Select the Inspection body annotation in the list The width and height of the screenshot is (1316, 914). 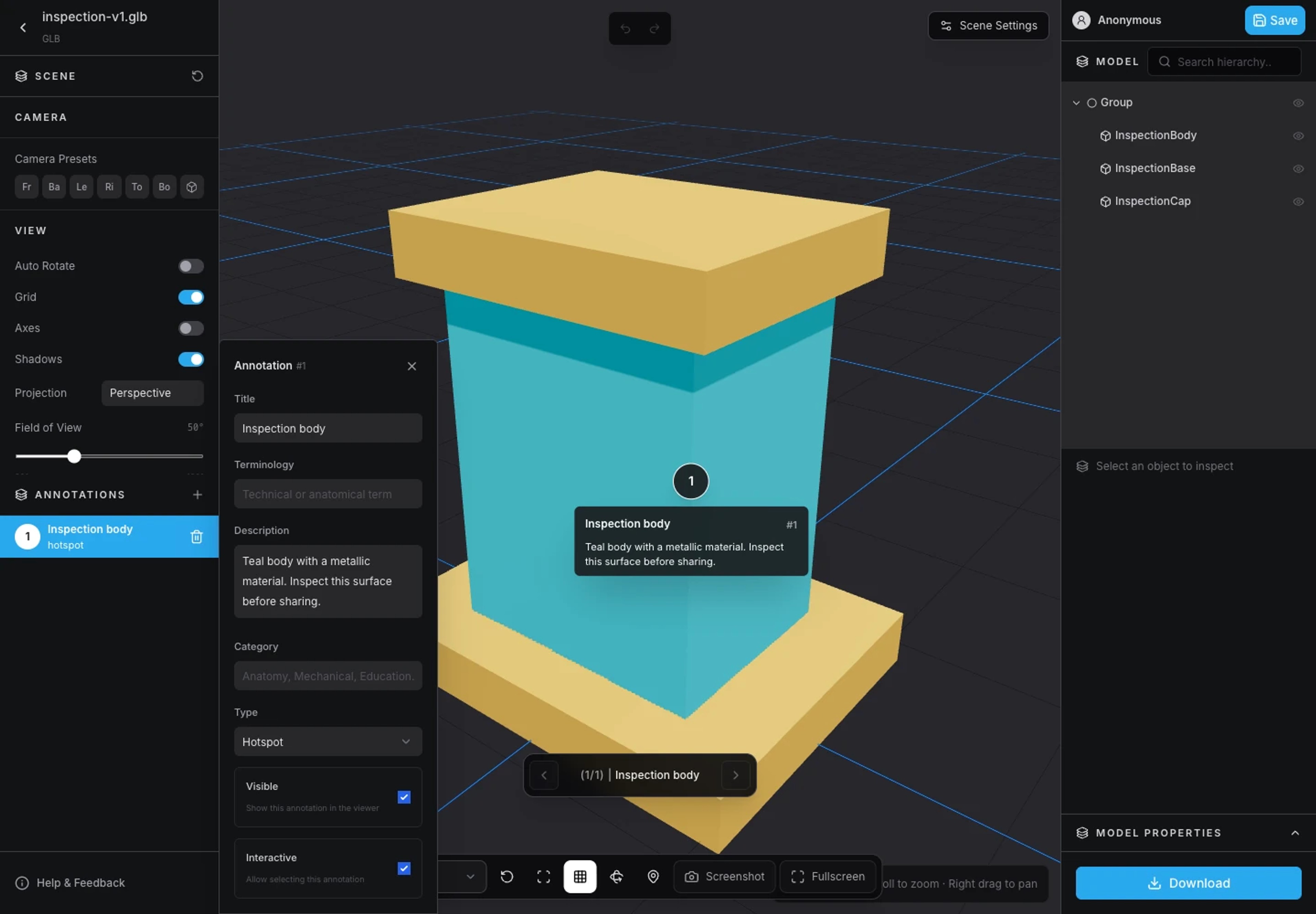(109, 537)
